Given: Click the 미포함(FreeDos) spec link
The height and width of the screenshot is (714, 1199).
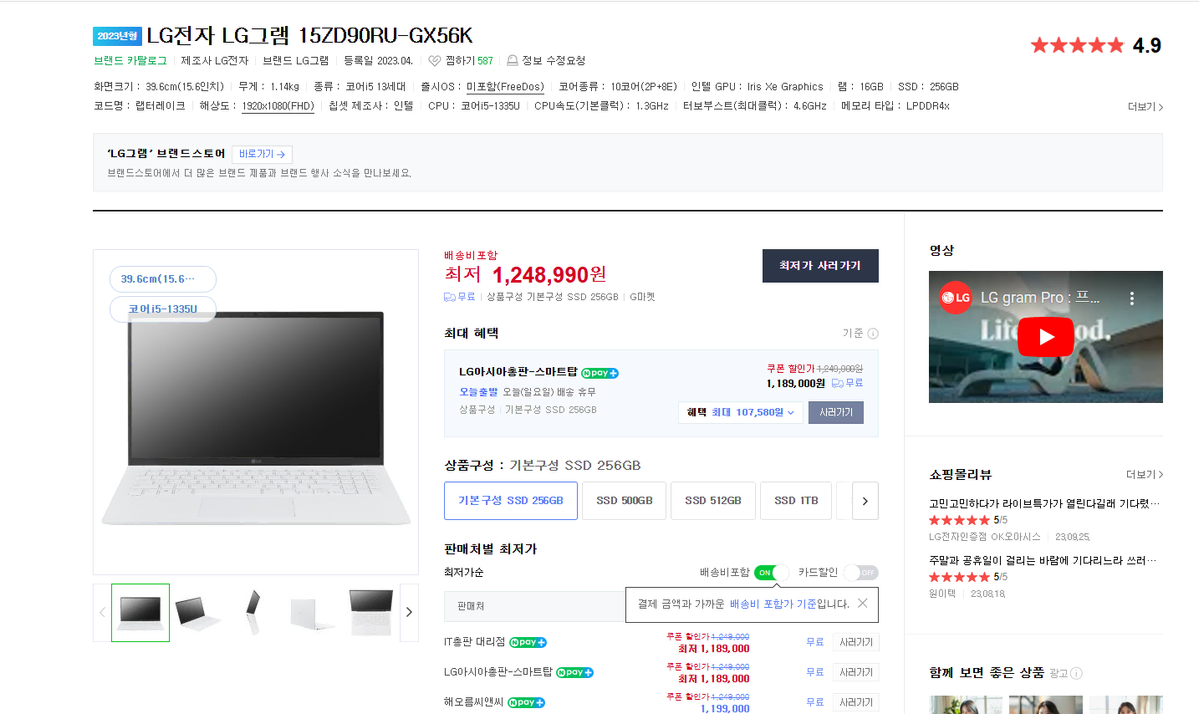Looking at the screenshot, I should click(x=505, y=86).
